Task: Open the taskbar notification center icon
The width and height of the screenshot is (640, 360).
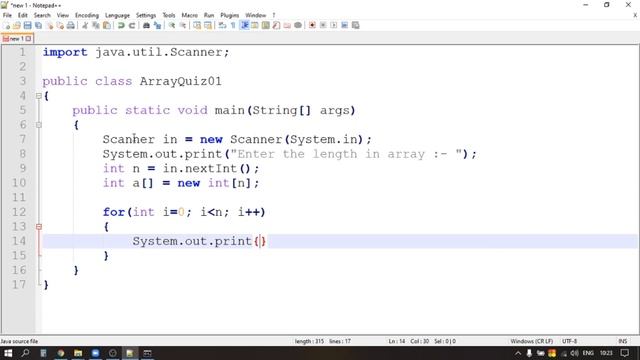Action: pyautogui.click(x=625, y=353)
